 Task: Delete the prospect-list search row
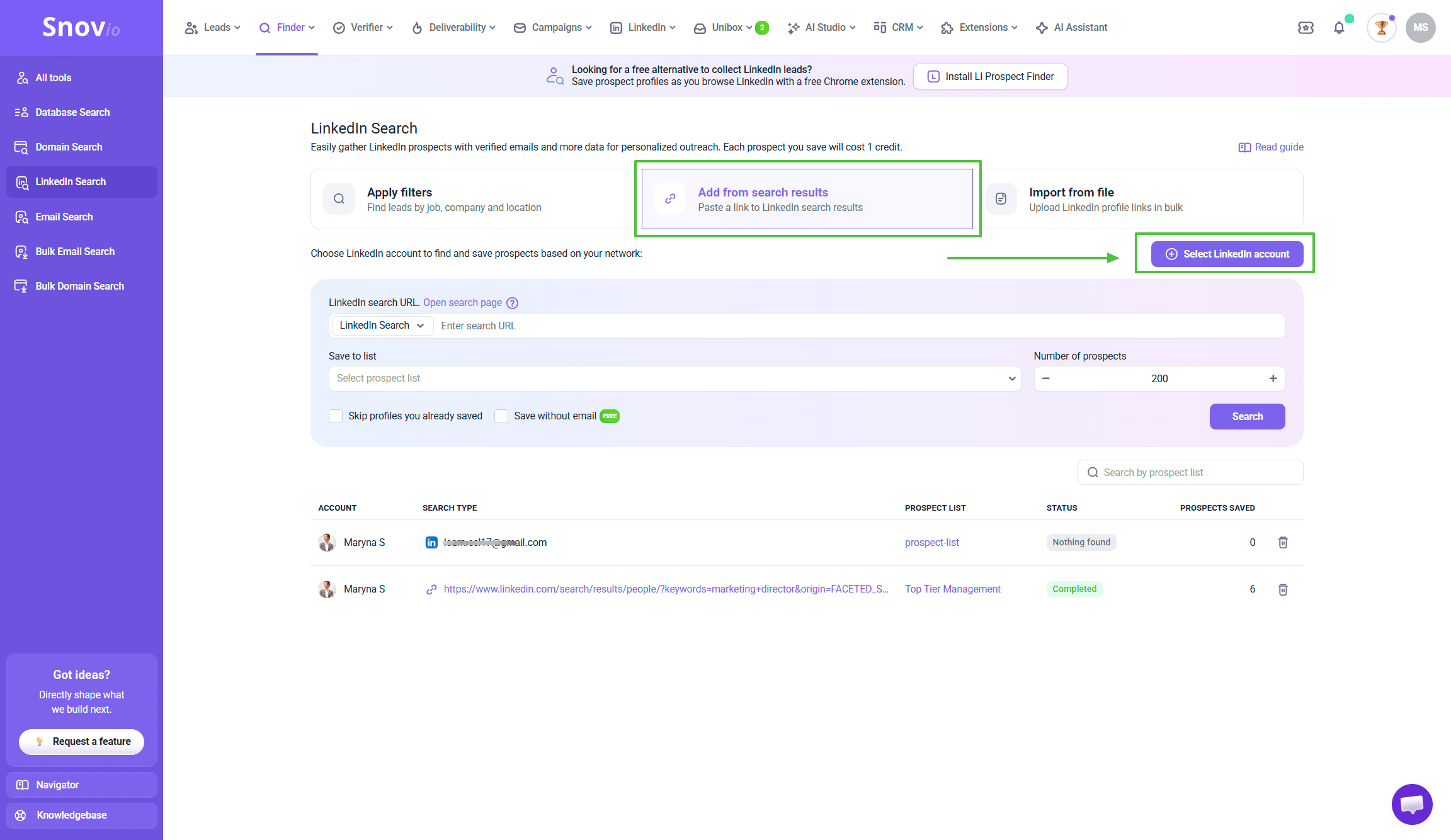point(1283,542)
